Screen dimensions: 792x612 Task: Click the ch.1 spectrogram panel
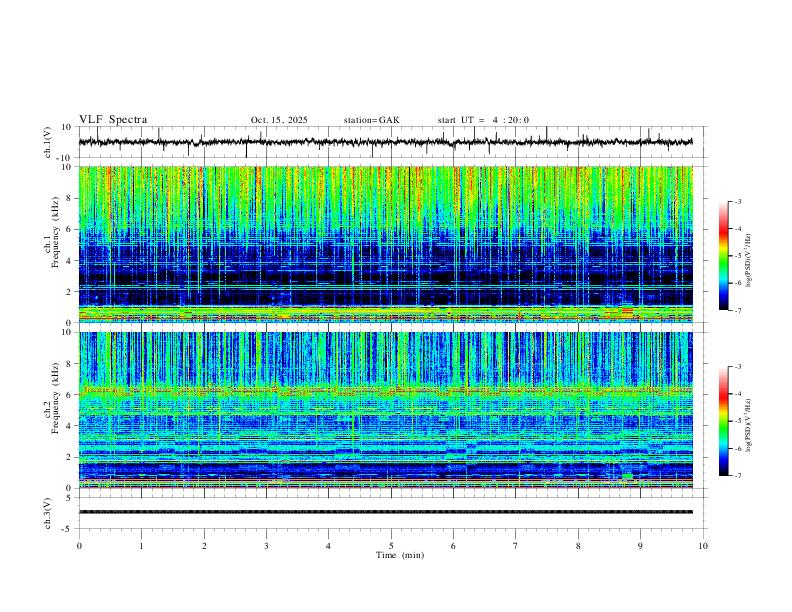click(x=385, y=244)
